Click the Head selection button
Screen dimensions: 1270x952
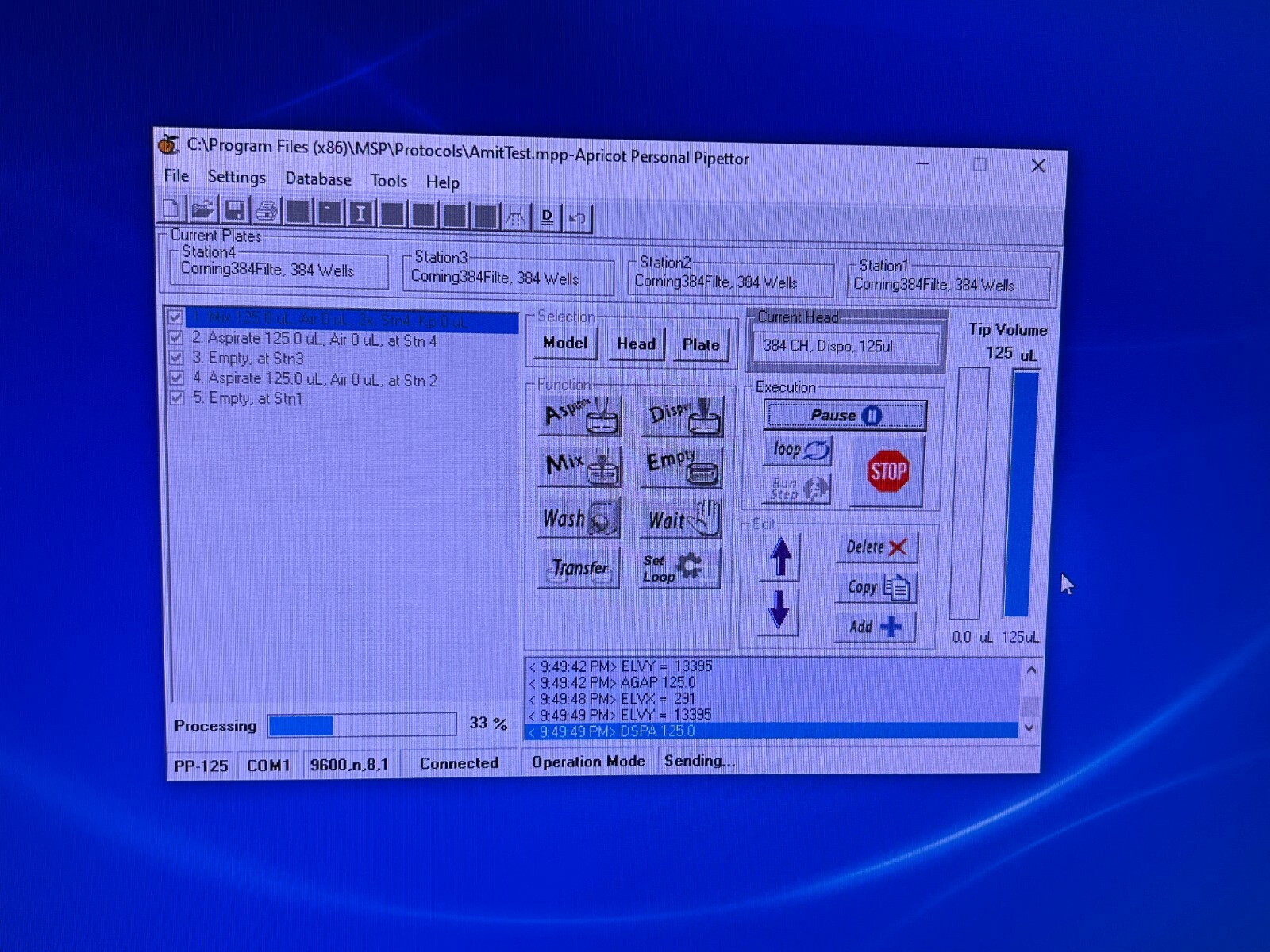coord(636,344)
